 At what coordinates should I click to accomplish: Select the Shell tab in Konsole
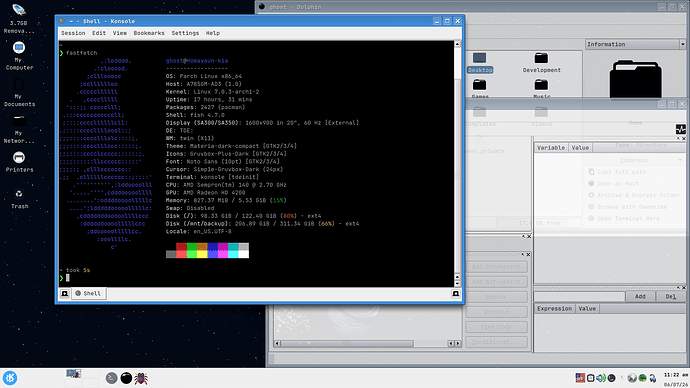click(x=88, y=293)
